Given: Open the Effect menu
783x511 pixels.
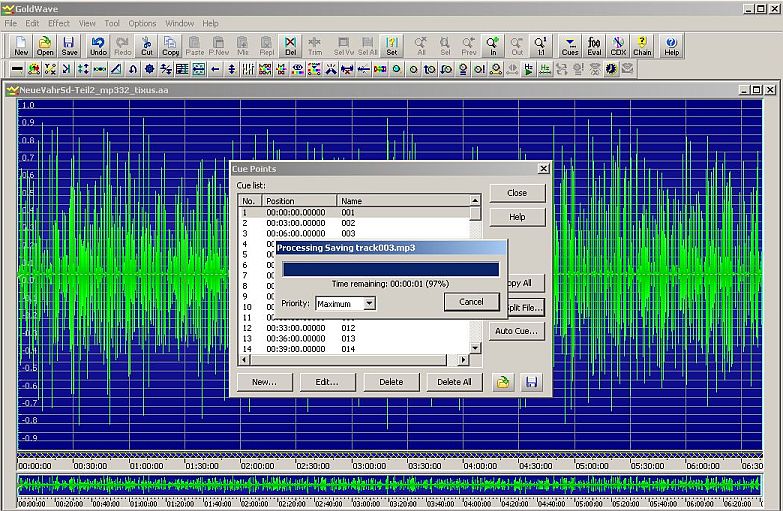Looking at the screenshot, I should point(59,23).
